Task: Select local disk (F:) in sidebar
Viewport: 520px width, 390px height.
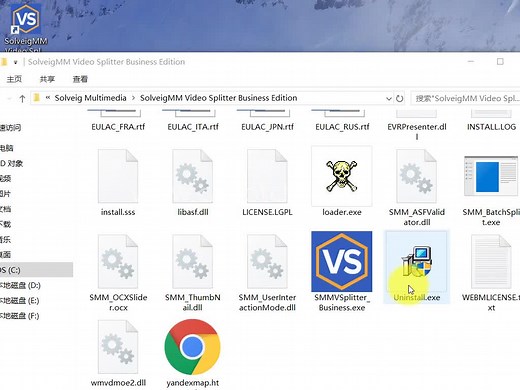Action: (19, 316)
